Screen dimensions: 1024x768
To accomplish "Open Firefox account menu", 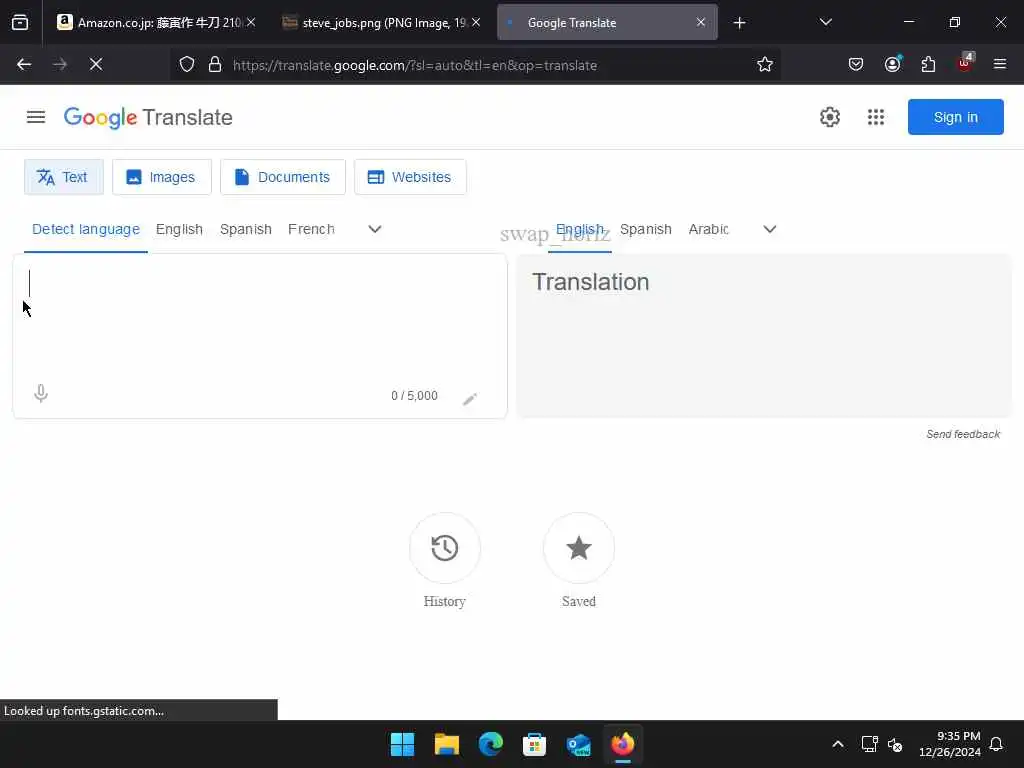I will (892, 64).
